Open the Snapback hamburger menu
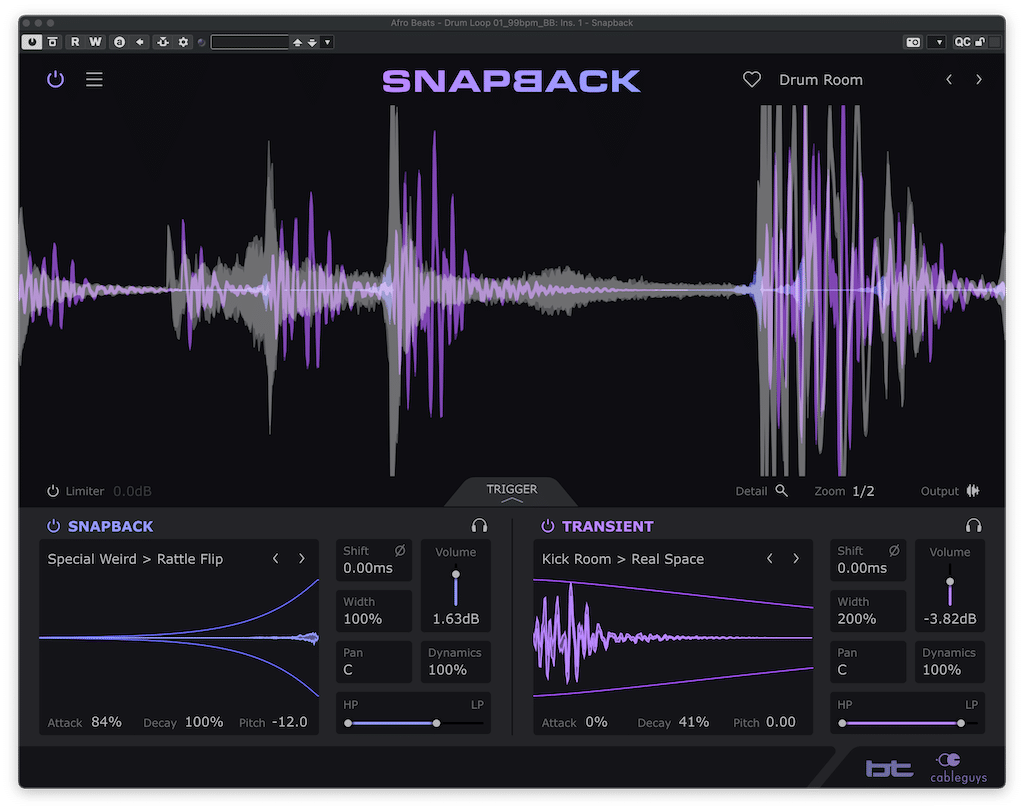Image resolution: width=1024 pixels, height=810 pixels. pos(94,80)
